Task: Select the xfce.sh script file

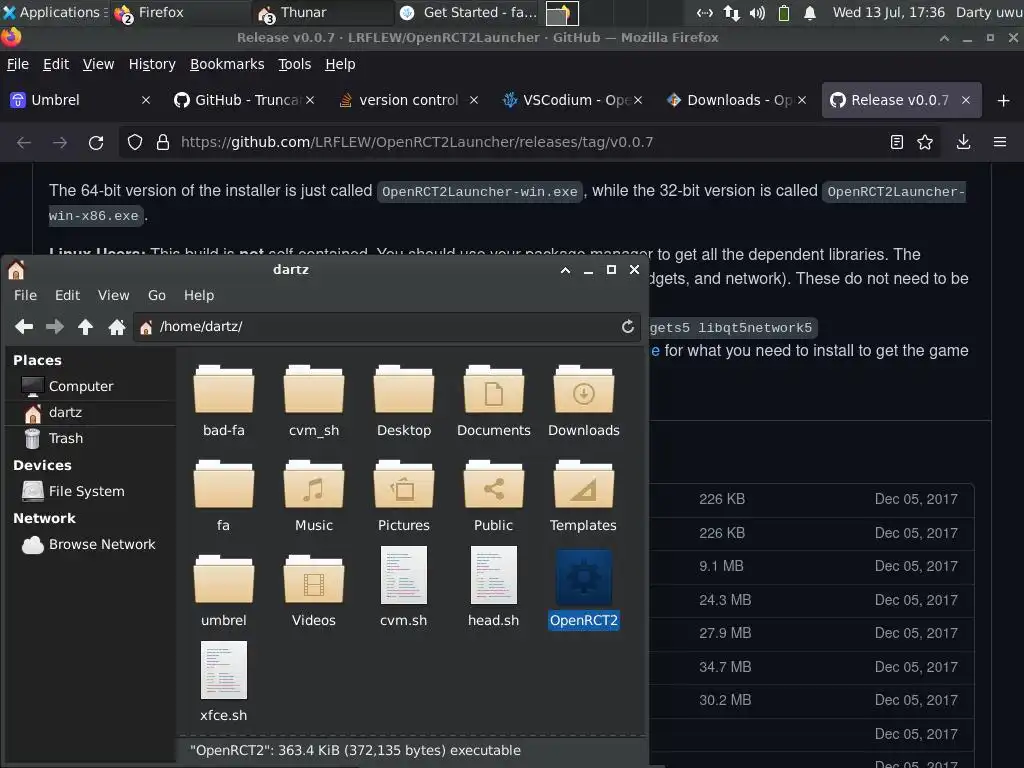Action: [x=223, y=682]
